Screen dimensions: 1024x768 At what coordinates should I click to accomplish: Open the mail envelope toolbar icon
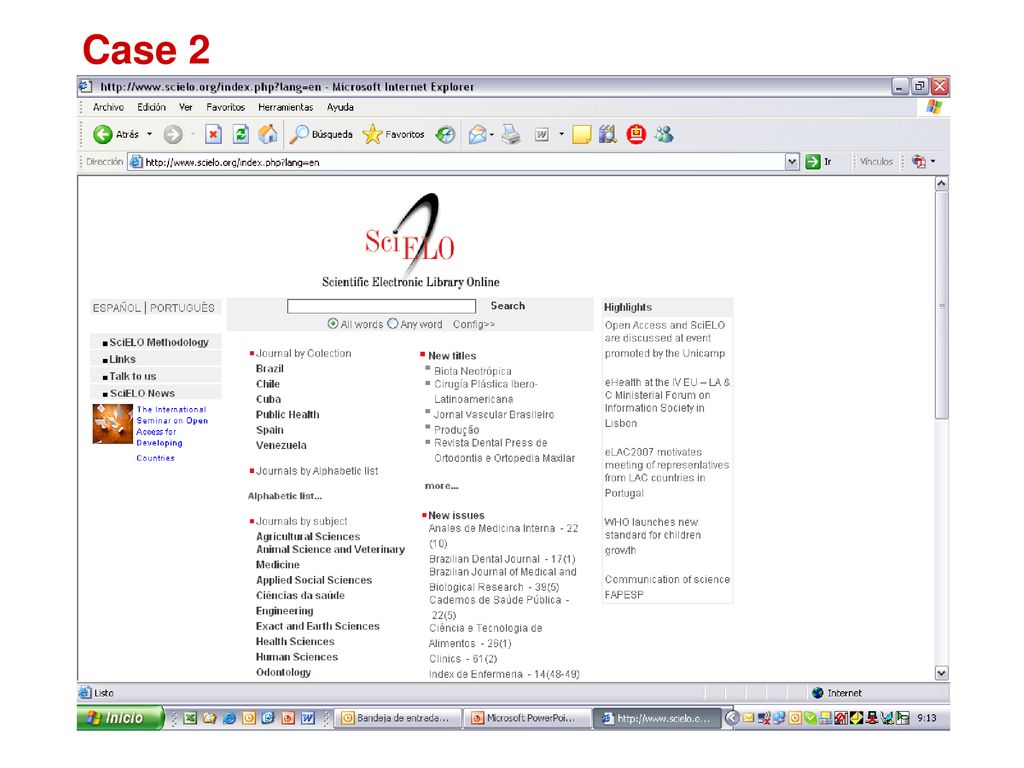pyautogui.click(x=477, y=135)
